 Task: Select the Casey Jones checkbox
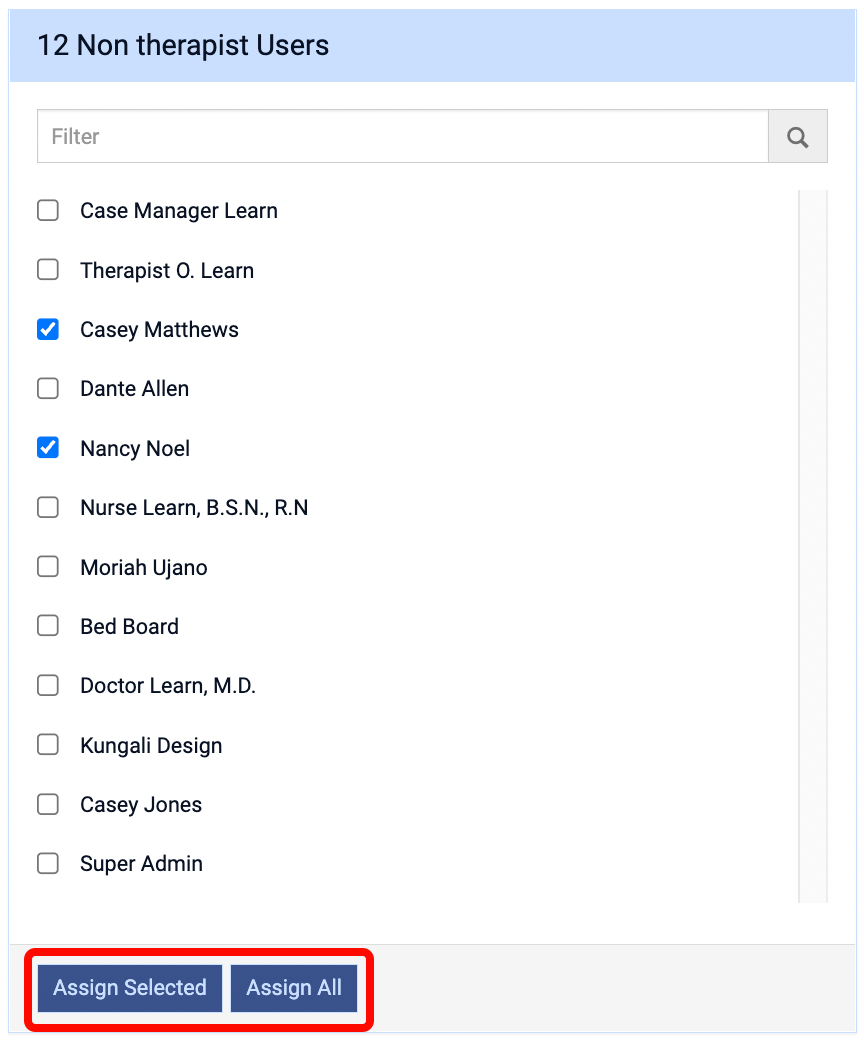click(x=48, y=805)
